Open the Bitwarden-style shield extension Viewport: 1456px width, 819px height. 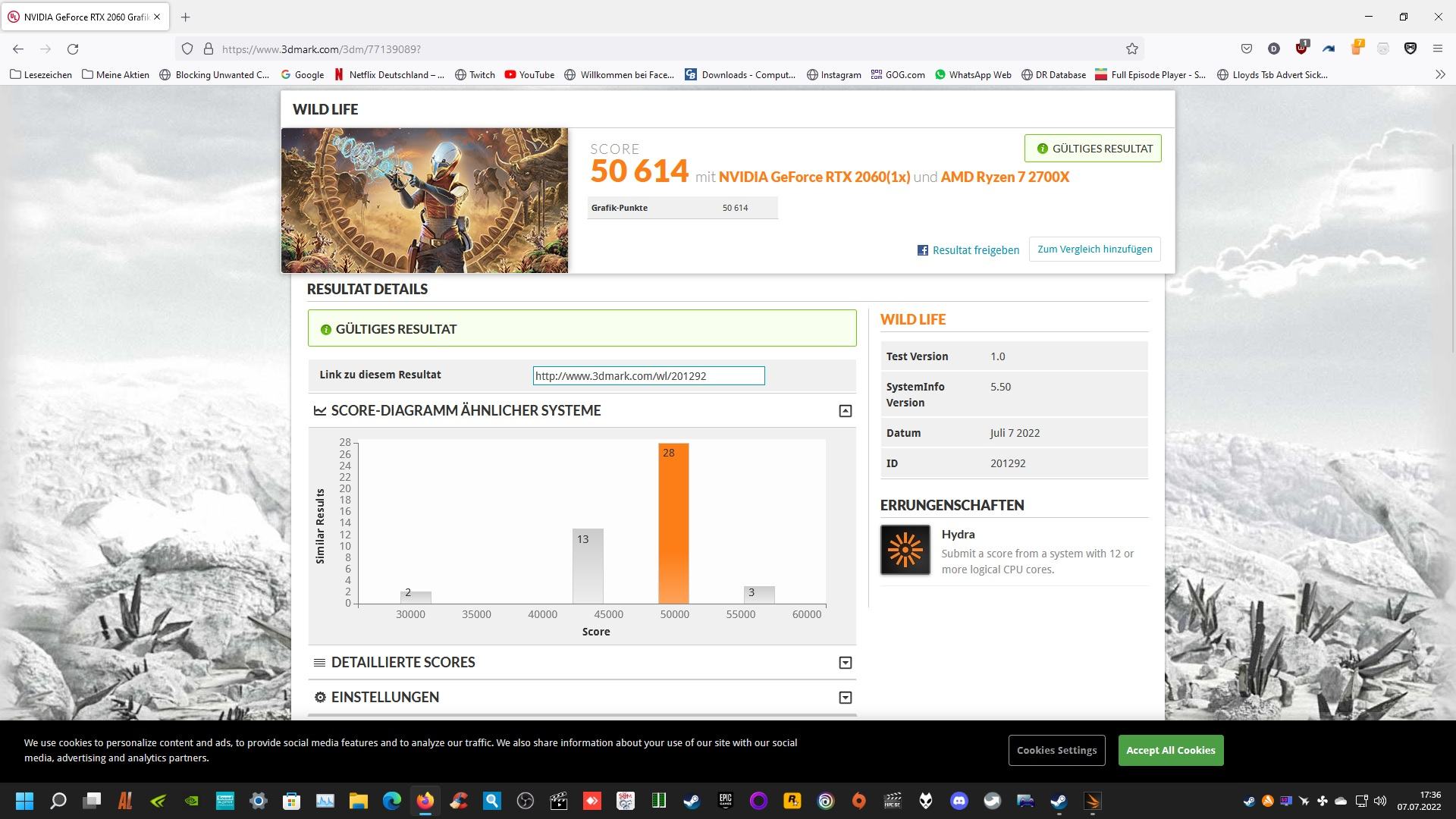point(1410,49)
